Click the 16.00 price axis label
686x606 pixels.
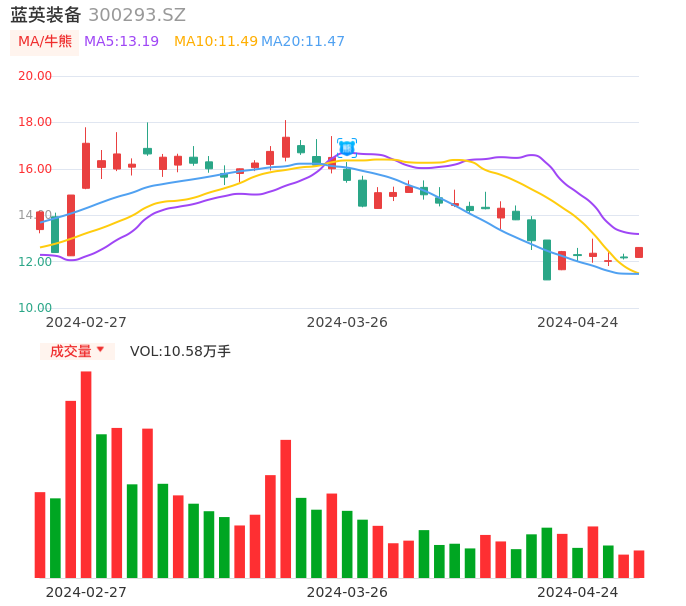pyautogui.click(x=35, y=169)
